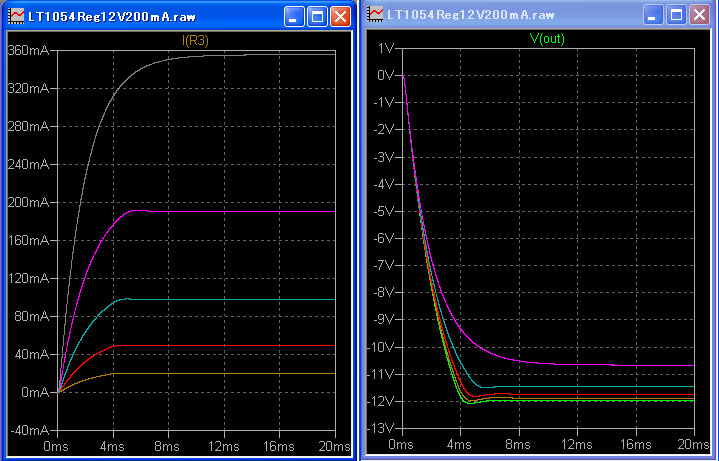Click the -3V axis label in right plot
The image size is (719, 461).
[x=383, y=157]
